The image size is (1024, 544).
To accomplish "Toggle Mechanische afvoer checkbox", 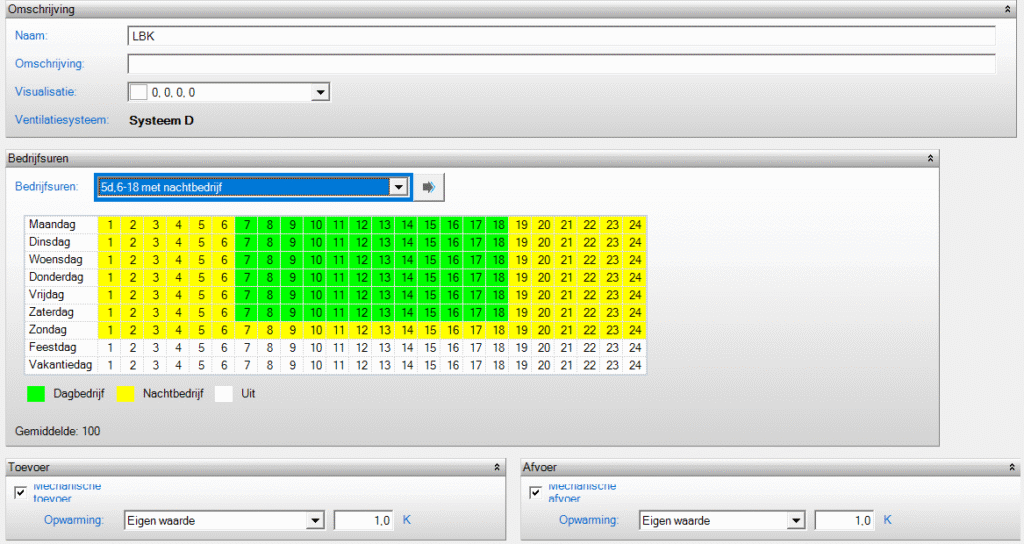I will [x=536, y=492].
